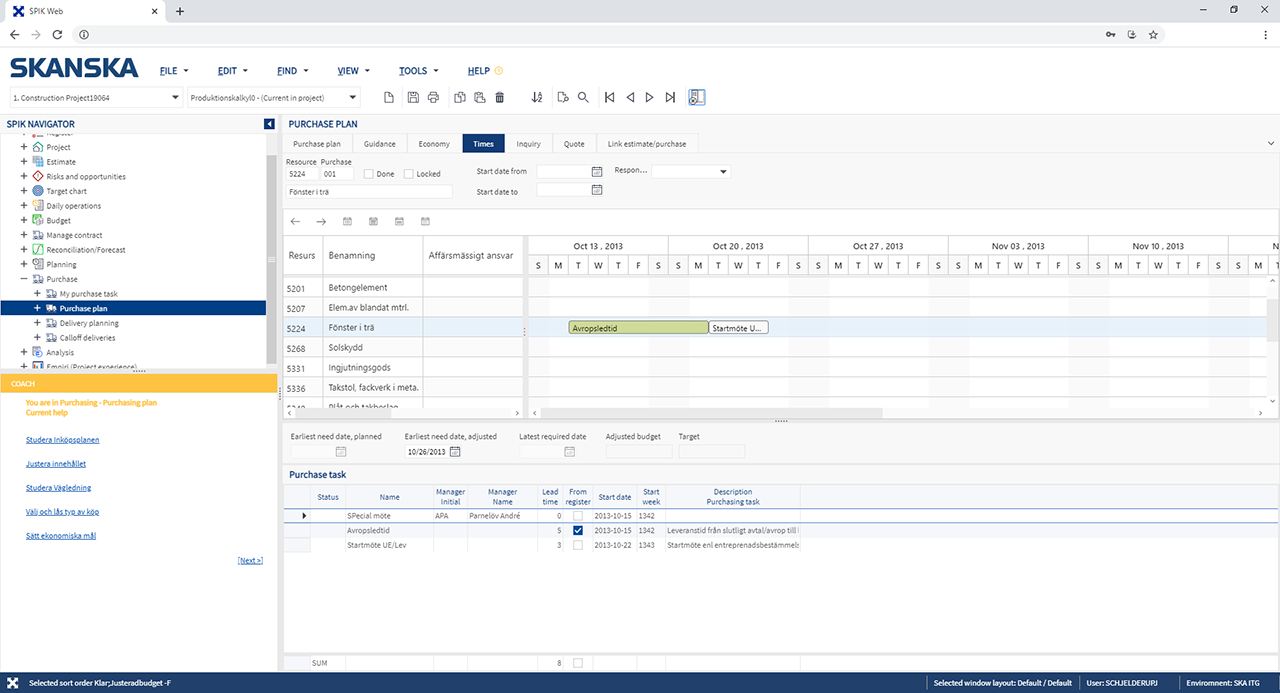Image resolution: width=1280 pixels, height=693 pixels.
Task: Click the Target chart bullseye icon
Action: click(x=38, y=191)
